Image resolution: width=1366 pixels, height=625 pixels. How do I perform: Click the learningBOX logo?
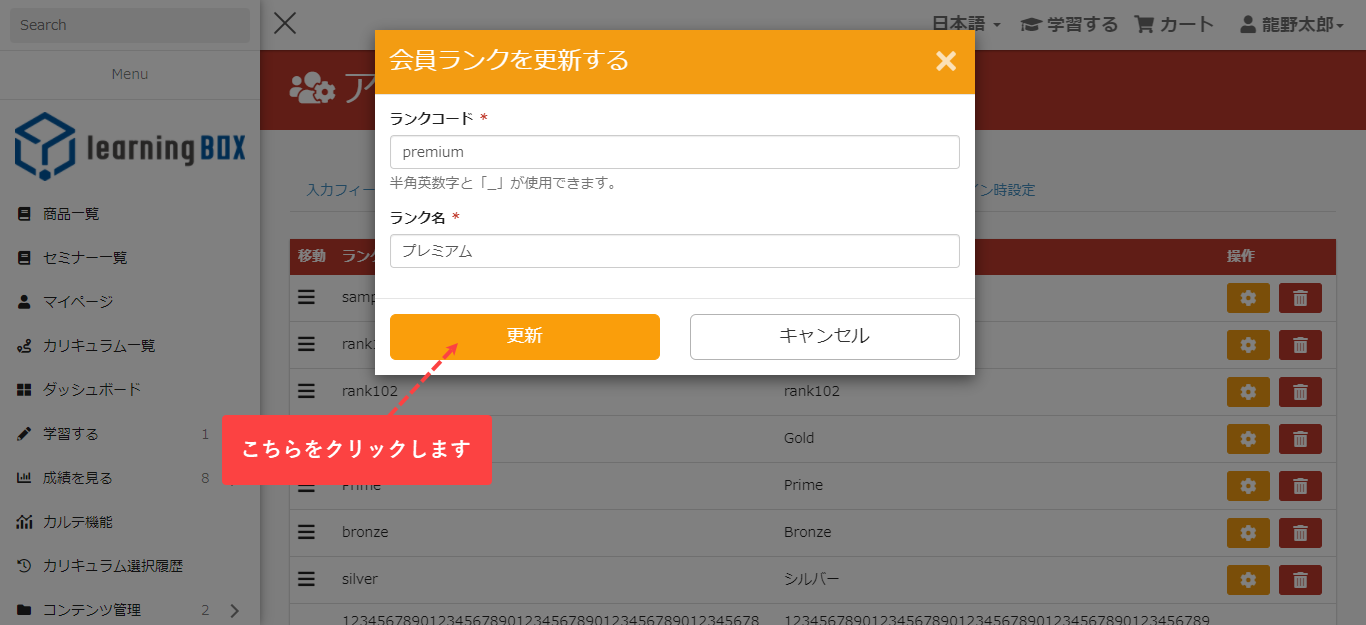tap(130, 146)
